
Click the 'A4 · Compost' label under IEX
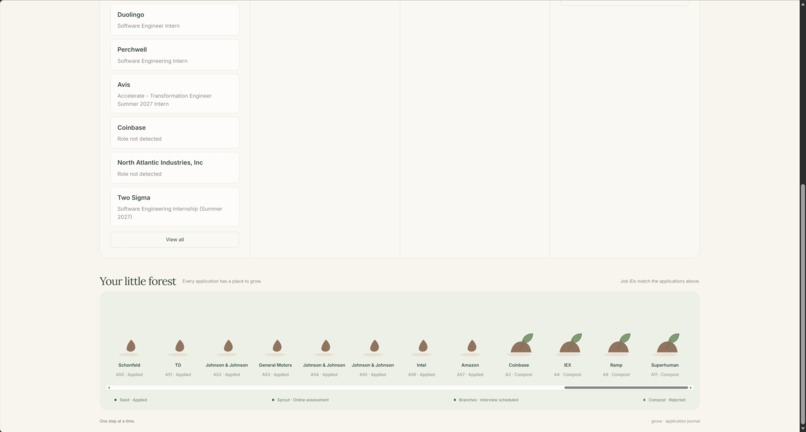tap(567, 374)
